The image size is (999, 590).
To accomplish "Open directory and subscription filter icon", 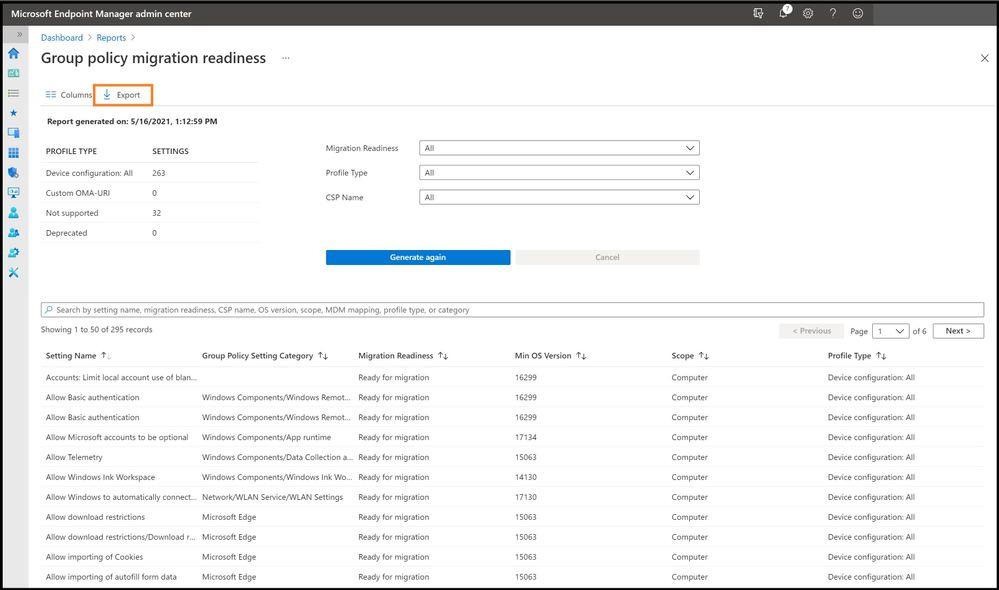I will (x=758, y=13).
